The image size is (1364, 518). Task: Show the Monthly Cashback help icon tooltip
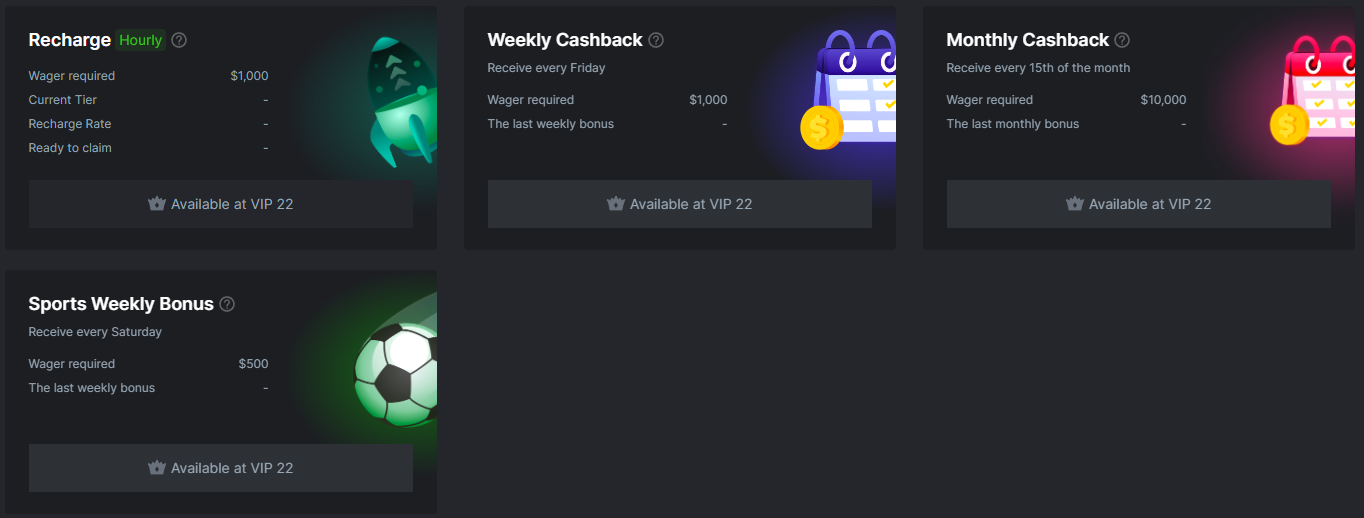1122,40
